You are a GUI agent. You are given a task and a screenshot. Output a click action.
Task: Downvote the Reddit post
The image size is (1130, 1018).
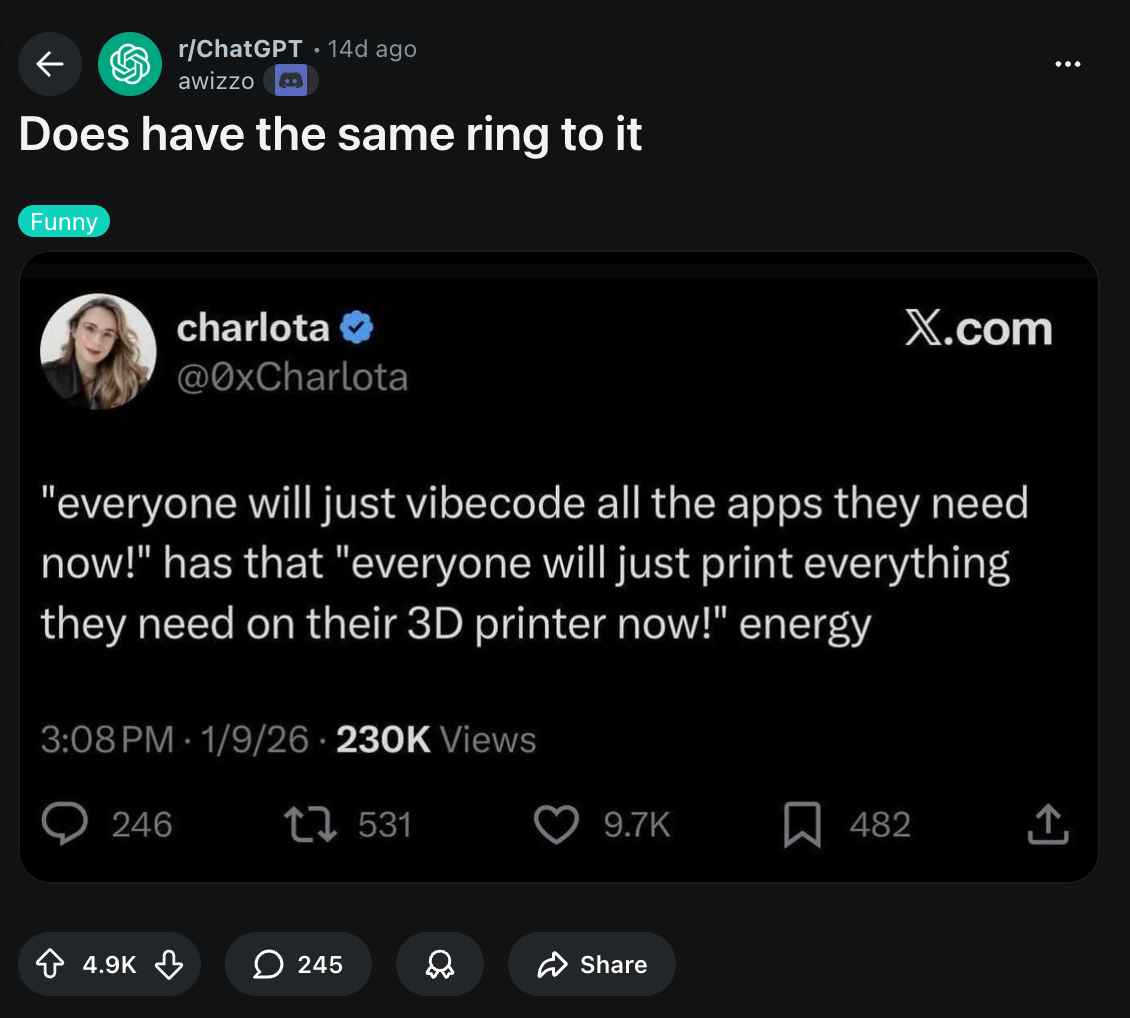(x=169, y=964)
